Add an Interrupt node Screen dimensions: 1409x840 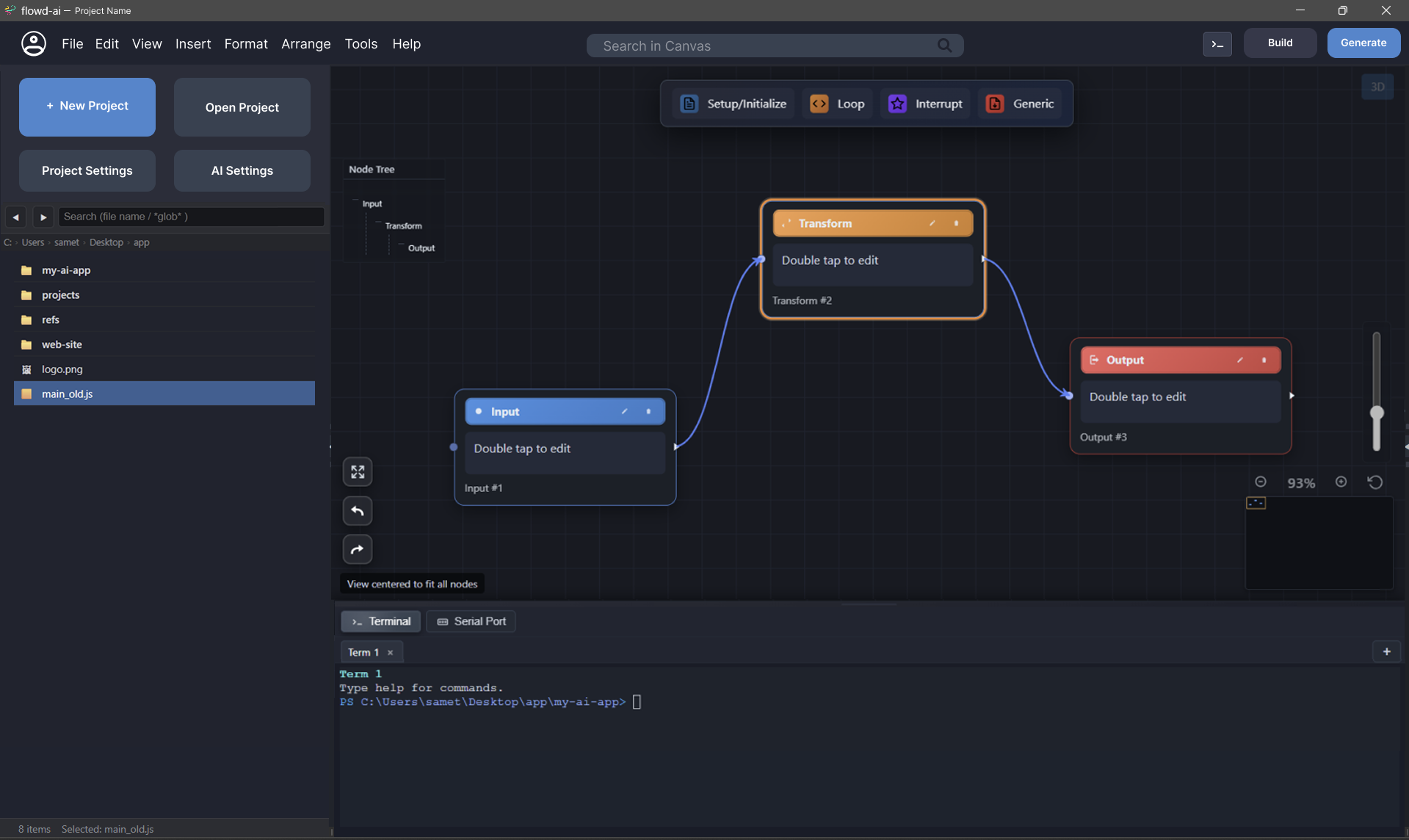click(924, 104)
